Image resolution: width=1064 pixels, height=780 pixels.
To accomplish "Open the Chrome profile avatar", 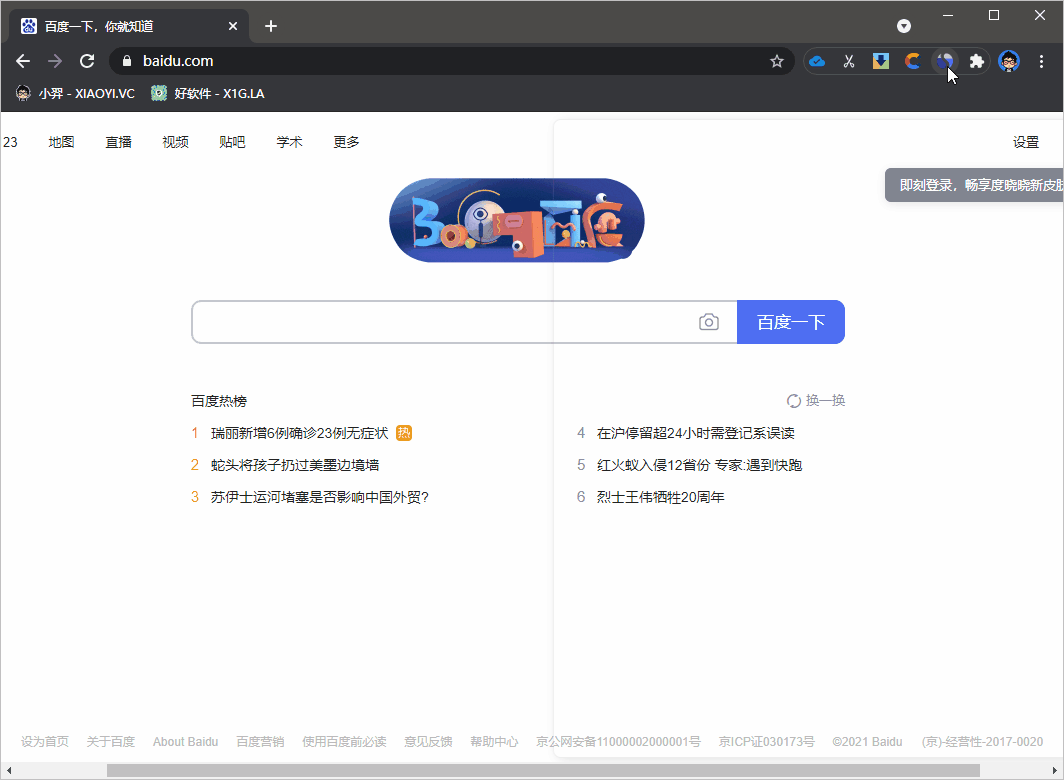I will pos(1009,61).
